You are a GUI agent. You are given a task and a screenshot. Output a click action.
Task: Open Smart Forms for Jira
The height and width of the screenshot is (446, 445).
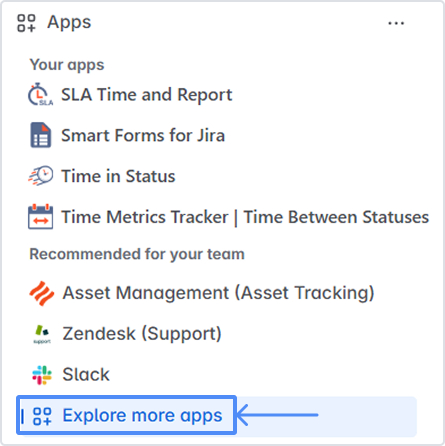143,136
